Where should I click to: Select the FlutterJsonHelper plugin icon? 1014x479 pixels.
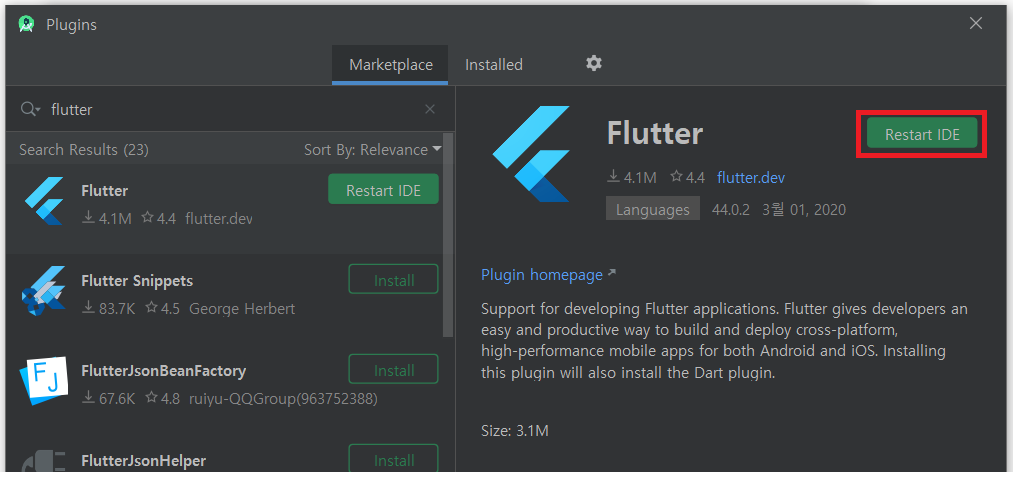point(44,461)
